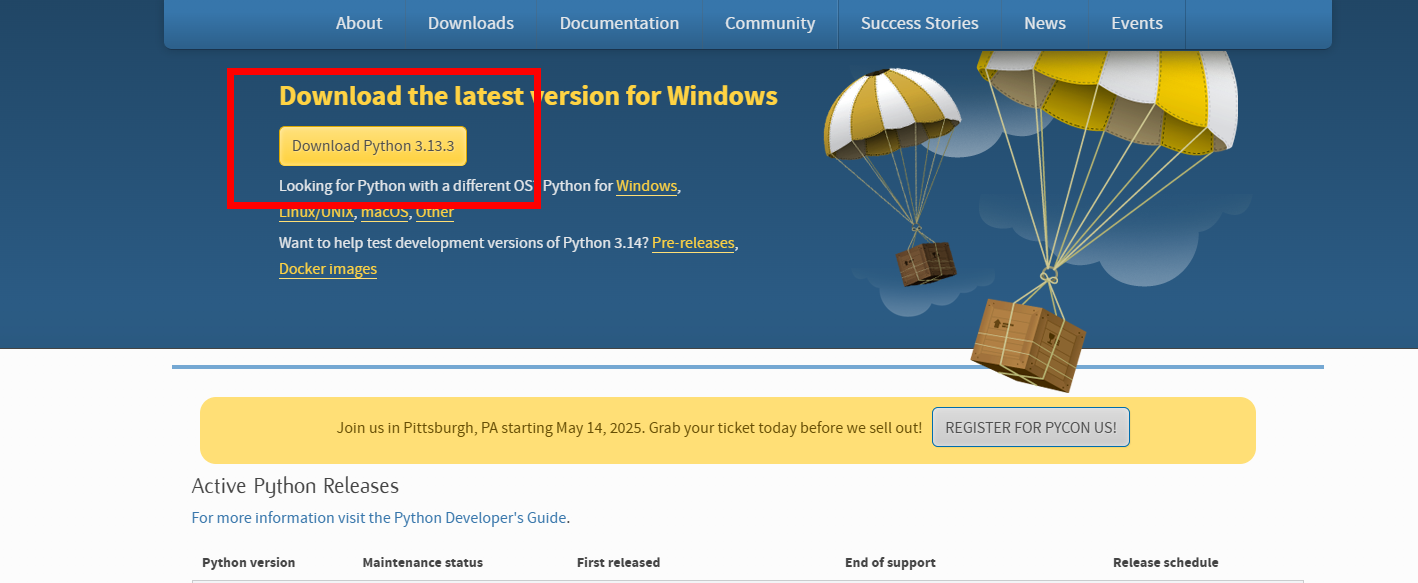Click the Register for PyCon US button

pyautogui.click(x=1031, y=427)
